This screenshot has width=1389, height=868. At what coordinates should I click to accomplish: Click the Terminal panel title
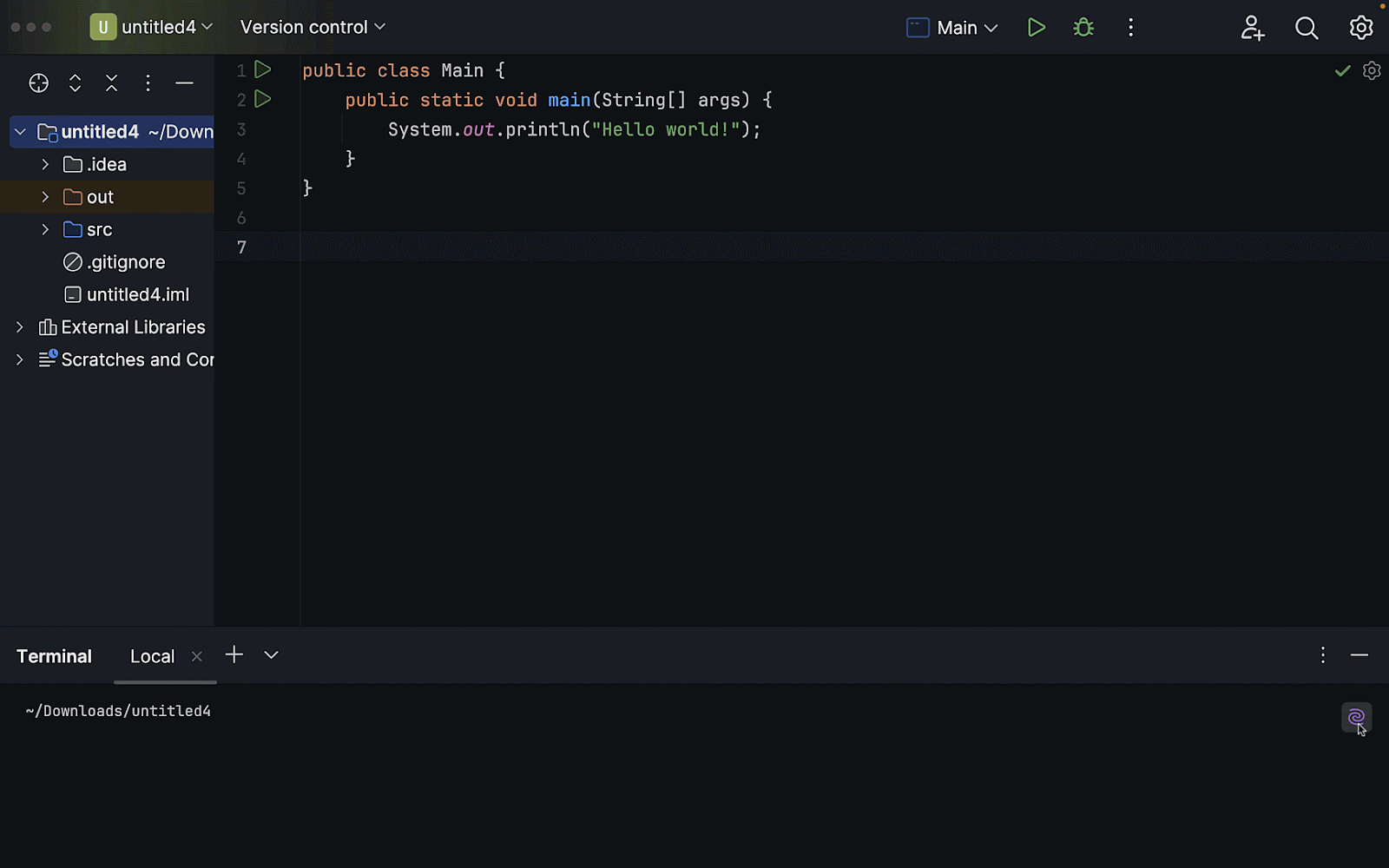54,656
